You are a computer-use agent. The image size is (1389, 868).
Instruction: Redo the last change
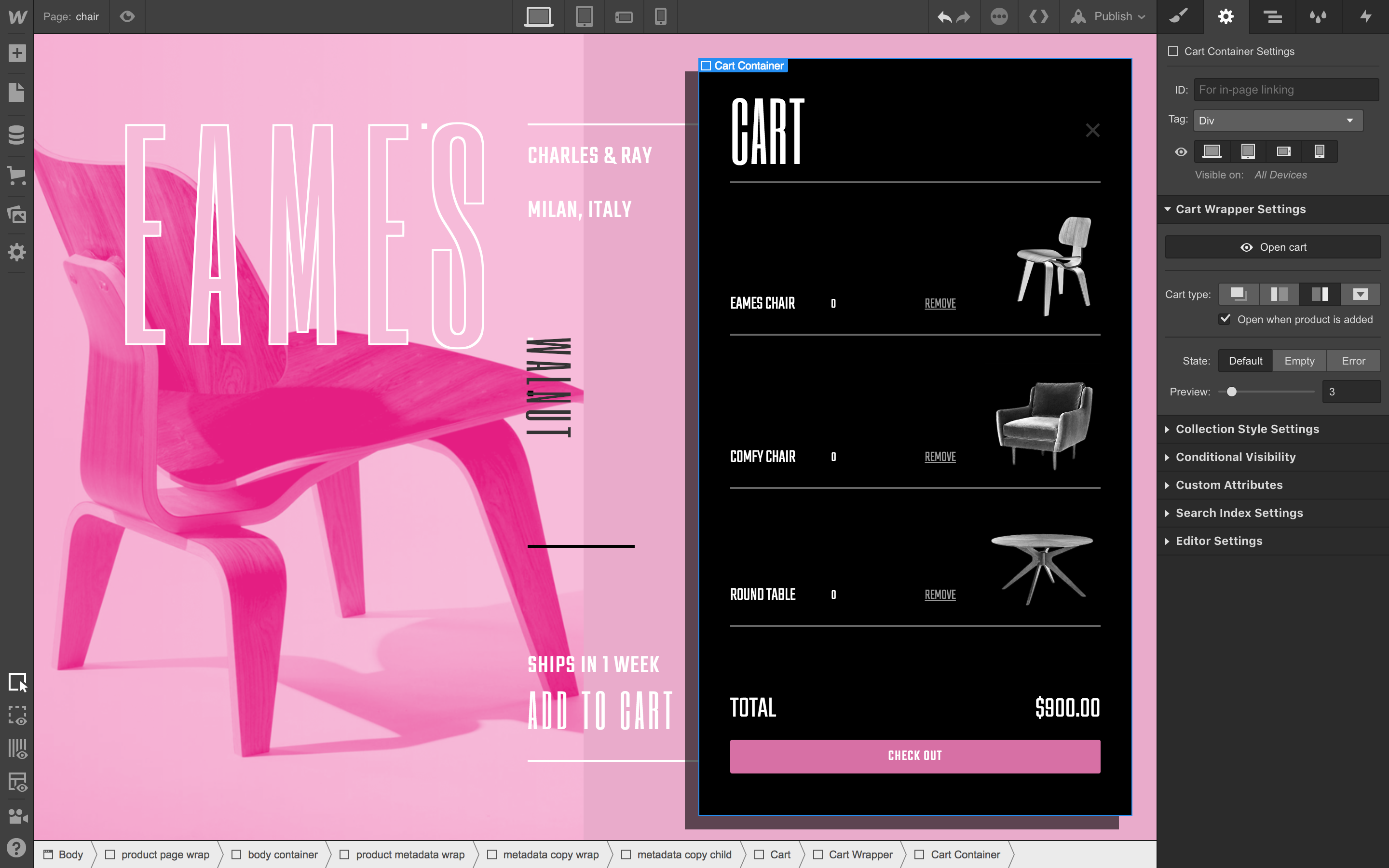[964, 17]
